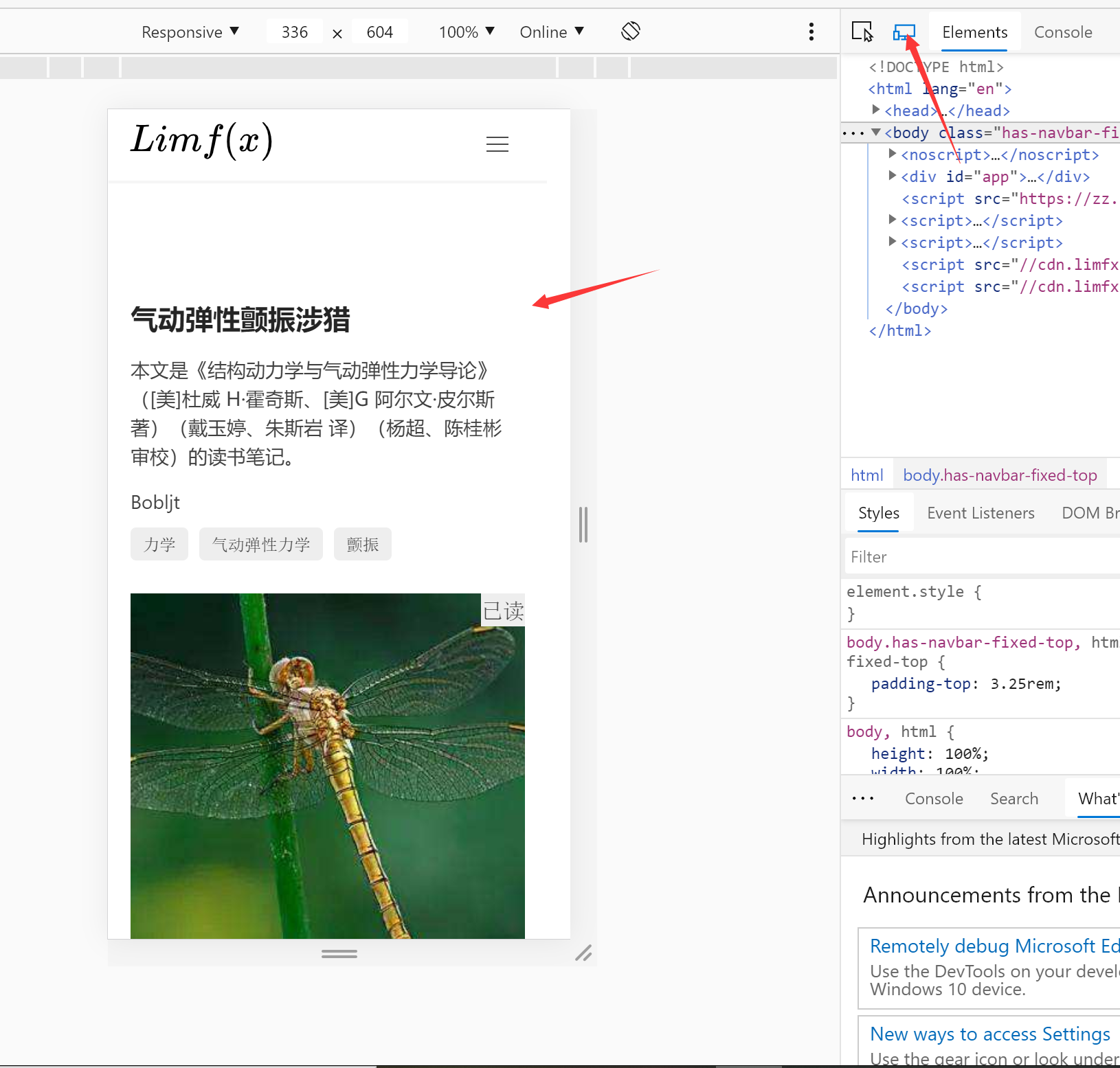Collapse the body element node
This screenshot has height=1068, width=1120.
coord(876,132)
